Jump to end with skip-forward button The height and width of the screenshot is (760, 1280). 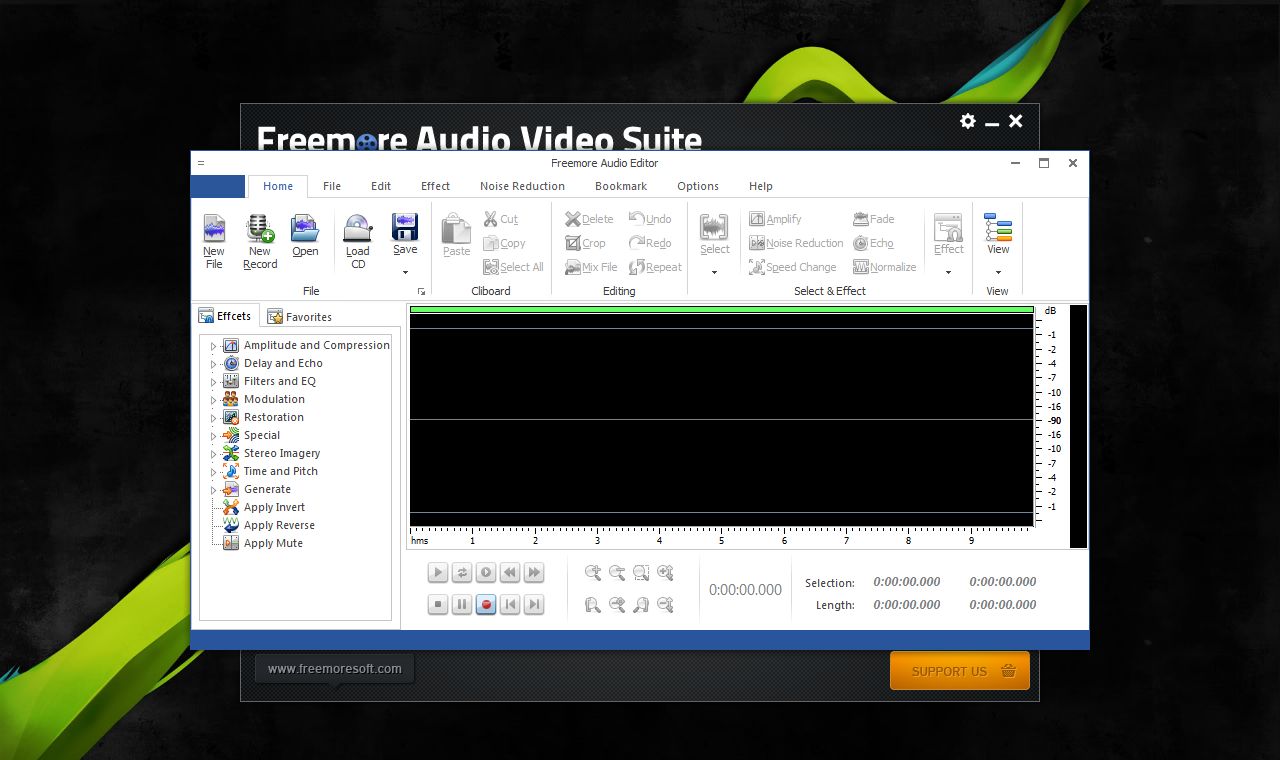pyautogui.click(x=534, y=605)
